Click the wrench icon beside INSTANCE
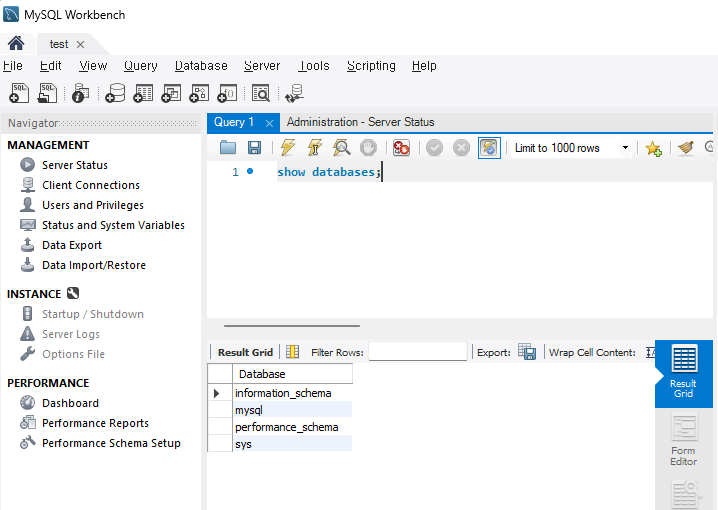 73,293
